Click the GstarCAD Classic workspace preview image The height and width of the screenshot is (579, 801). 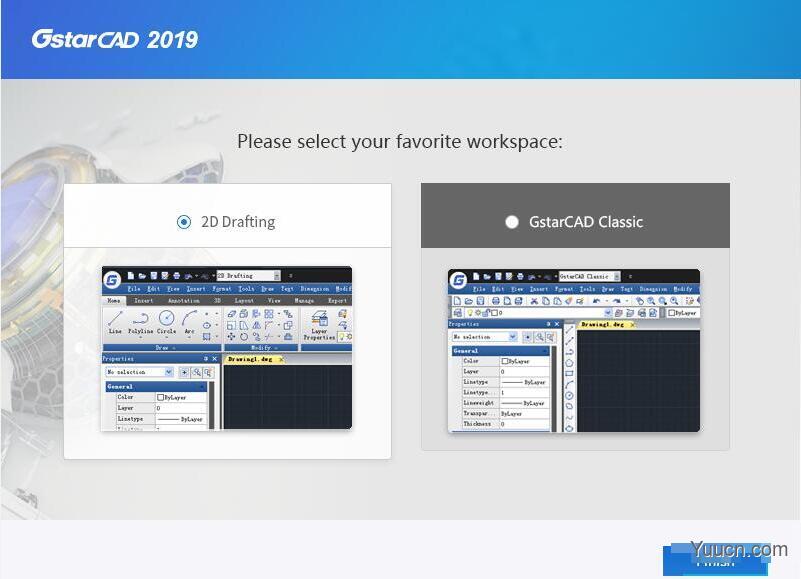click(574, 350)
